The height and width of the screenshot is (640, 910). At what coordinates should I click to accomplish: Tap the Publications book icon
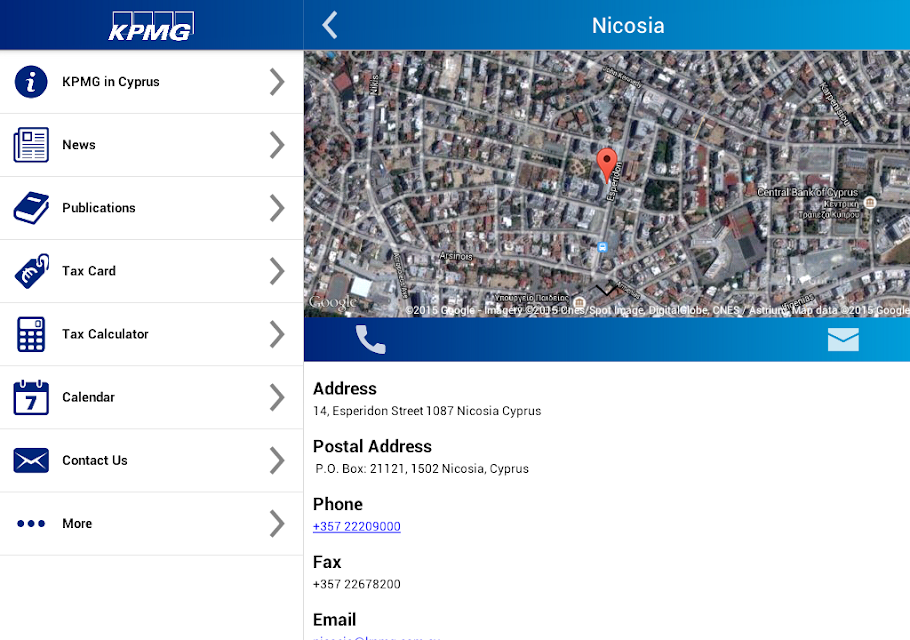pyautogui.click(x=31, y=208)
